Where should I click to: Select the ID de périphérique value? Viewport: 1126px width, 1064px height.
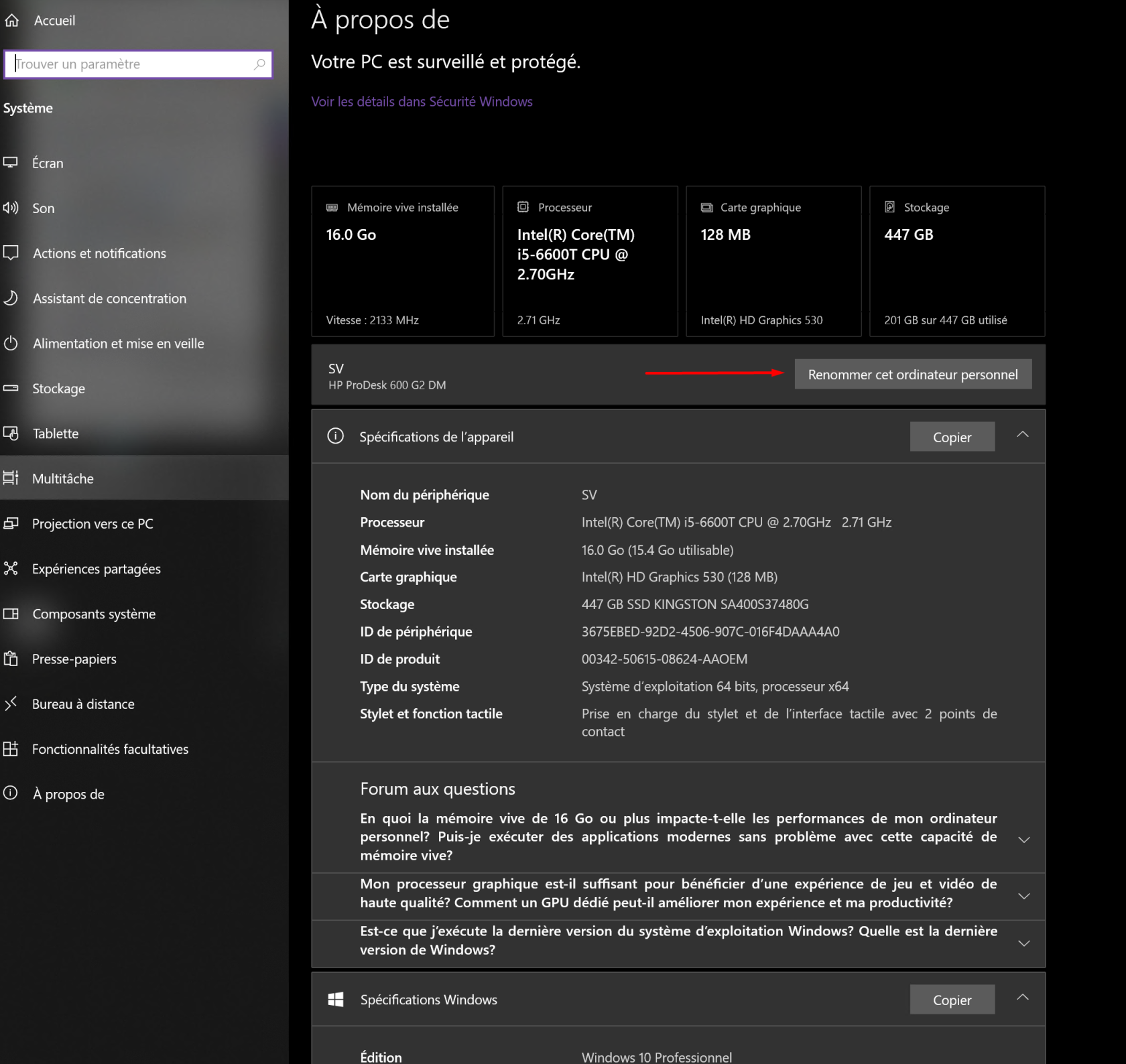[x=710, y=632]
